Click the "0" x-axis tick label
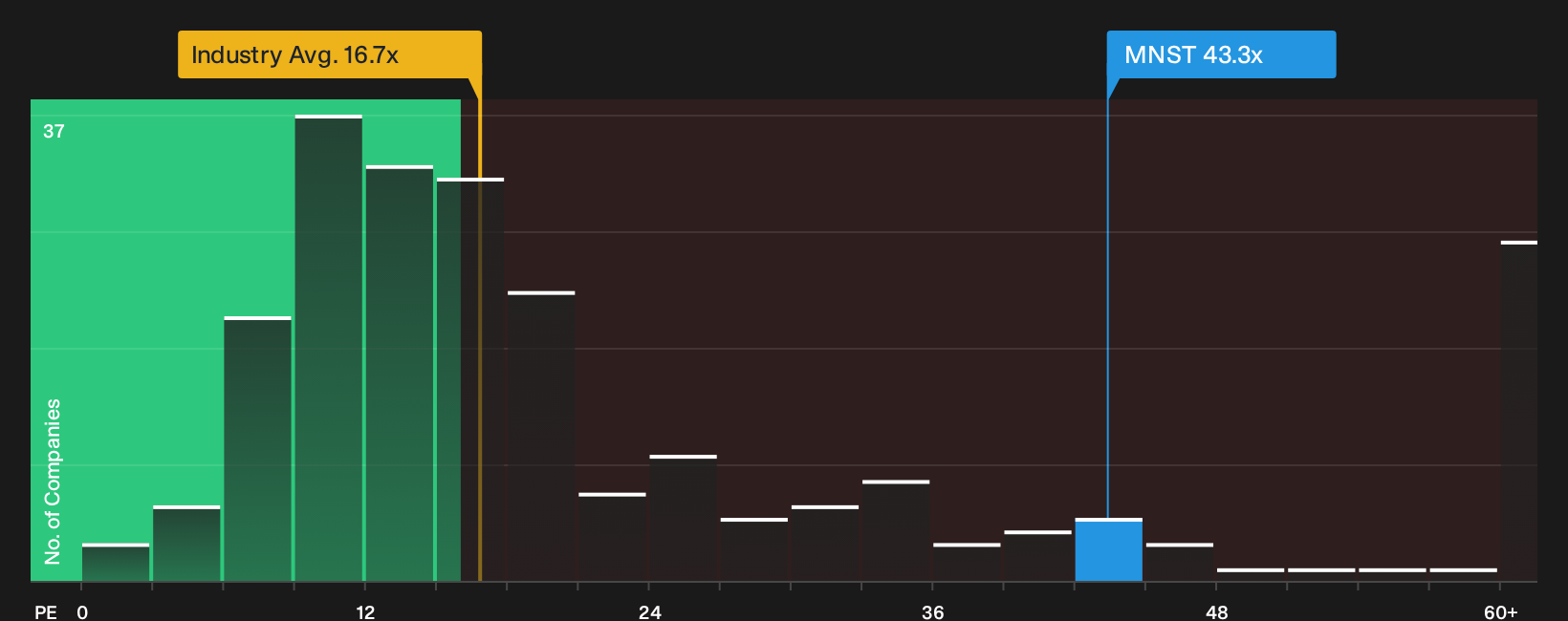This screenshot has height=621, width=1568. [x=82, y=612]
